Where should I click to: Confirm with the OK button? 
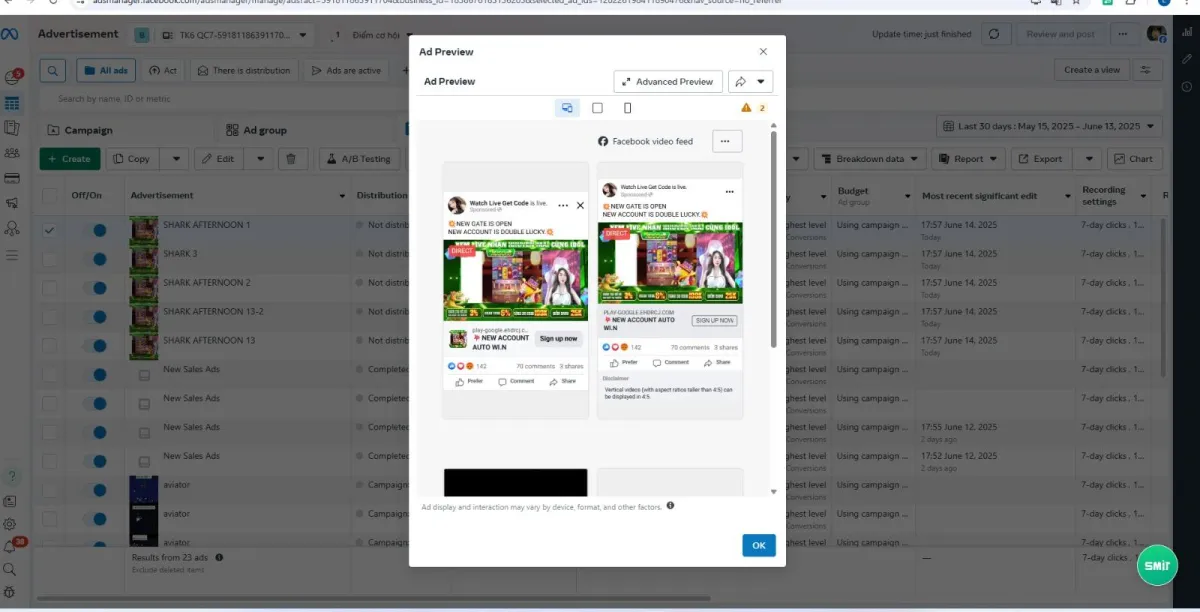(758, 545)
